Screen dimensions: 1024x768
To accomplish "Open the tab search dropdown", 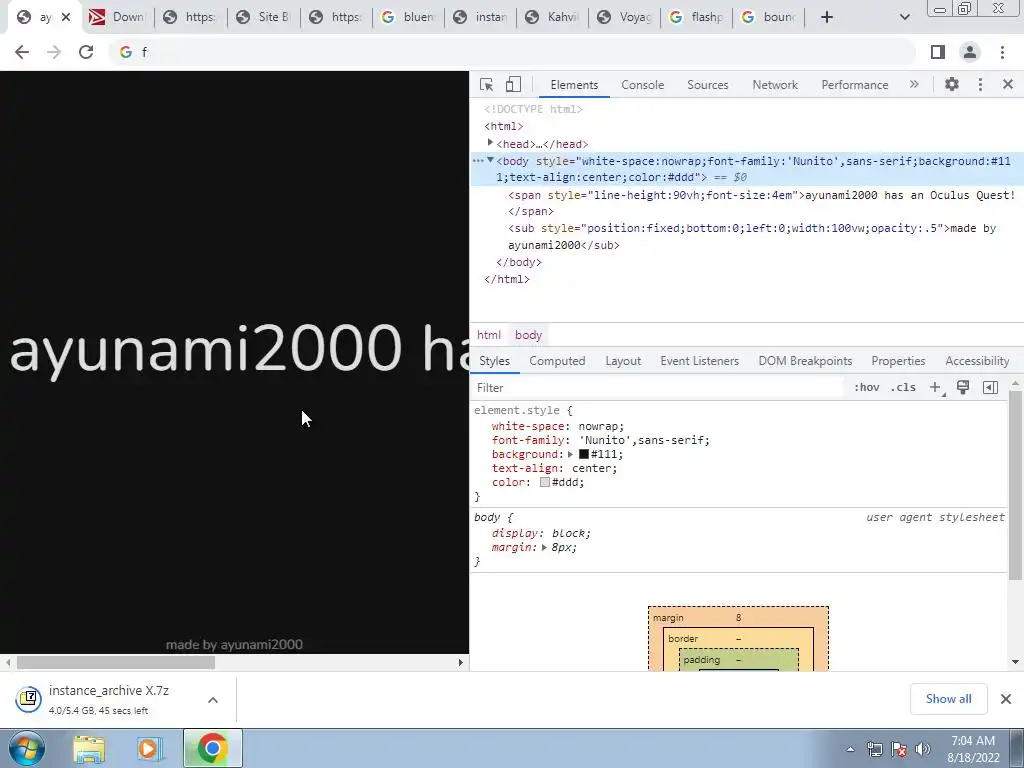I will (904, 17).
